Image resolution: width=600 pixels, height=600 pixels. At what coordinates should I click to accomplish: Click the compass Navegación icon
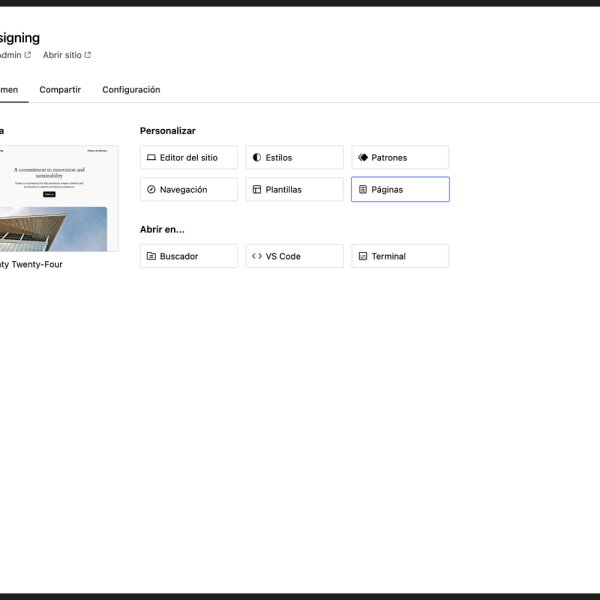(151, 189)
